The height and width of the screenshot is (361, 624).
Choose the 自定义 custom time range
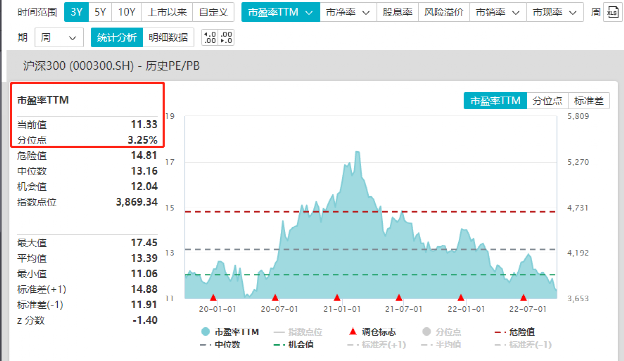pyautogui.click(x=213, y=12)
